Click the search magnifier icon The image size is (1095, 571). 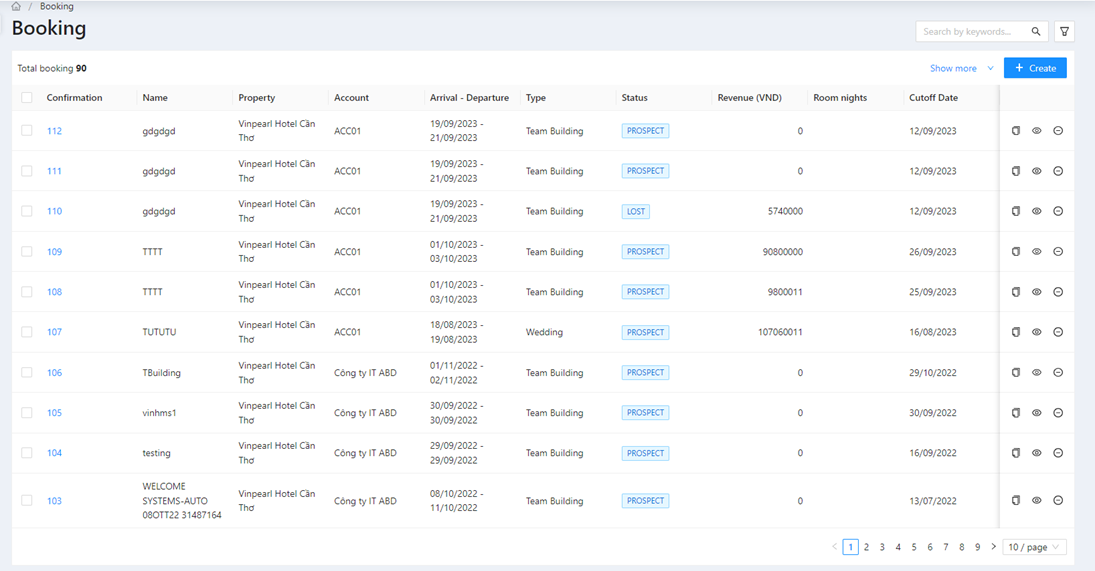[x=1036, y=32]
